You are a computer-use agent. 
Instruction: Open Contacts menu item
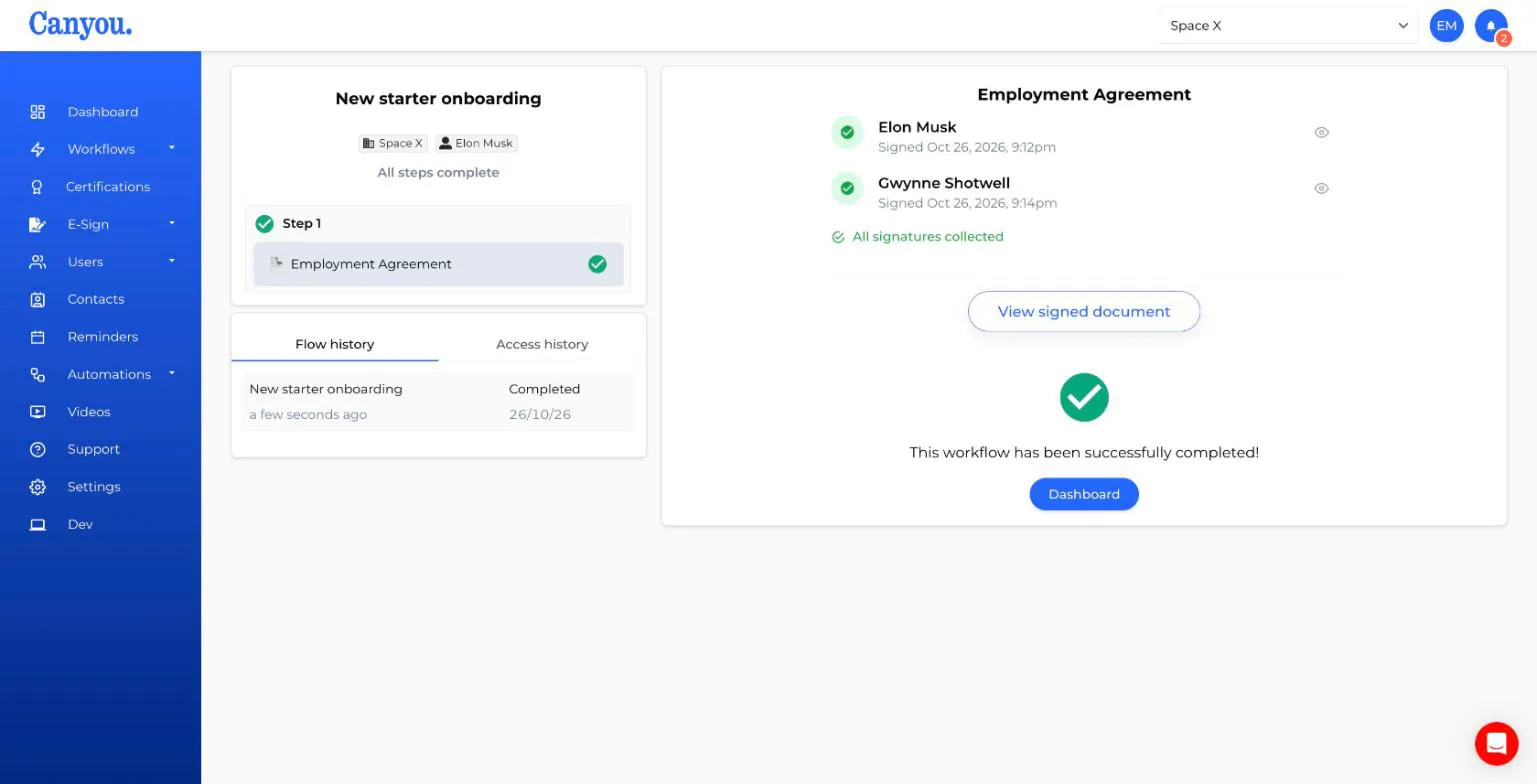click(x=96, y=299)
